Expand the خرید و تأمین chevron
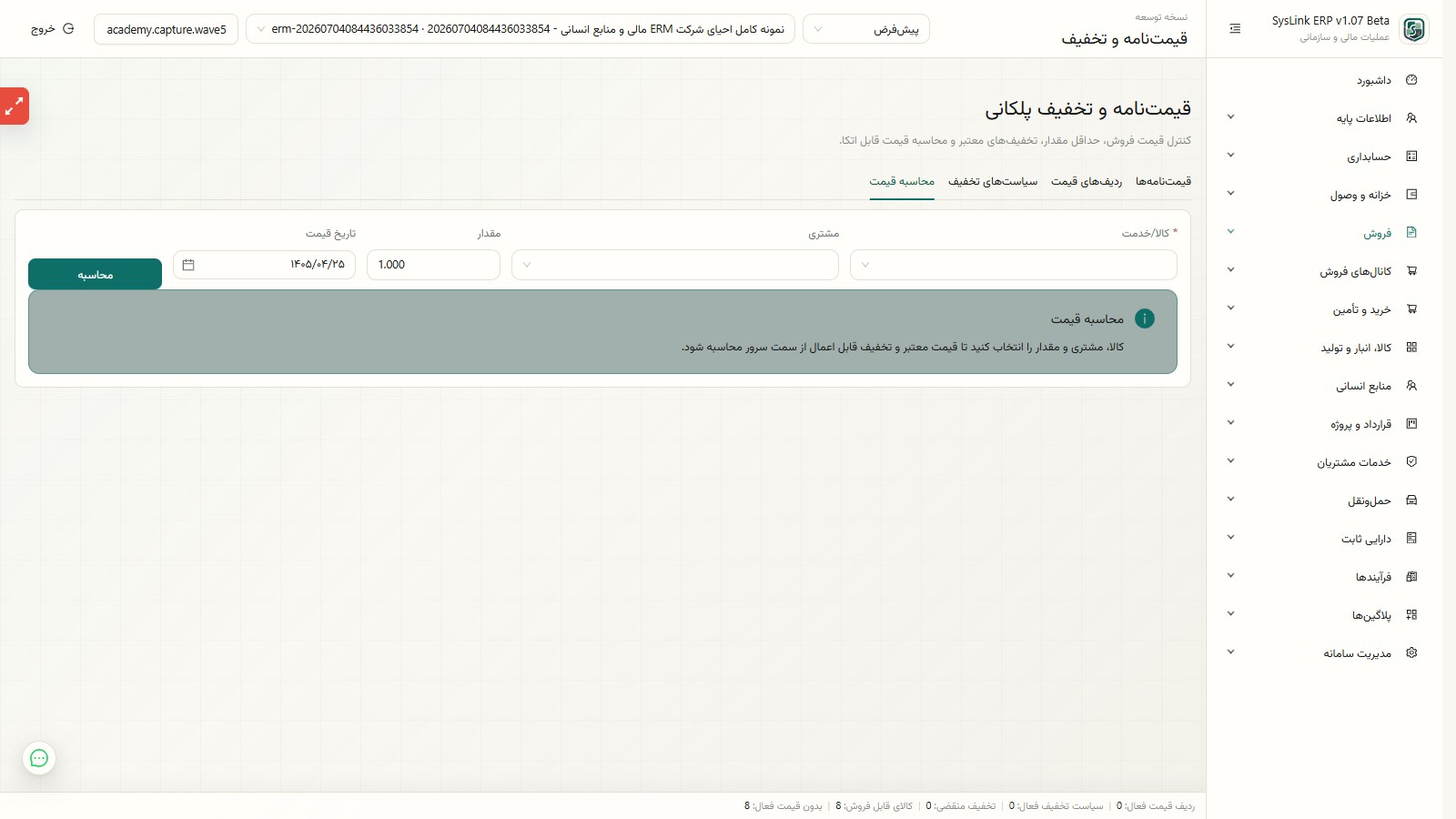The height and width of the screenshot is (819, 1456). click(x=1230, y=308)
